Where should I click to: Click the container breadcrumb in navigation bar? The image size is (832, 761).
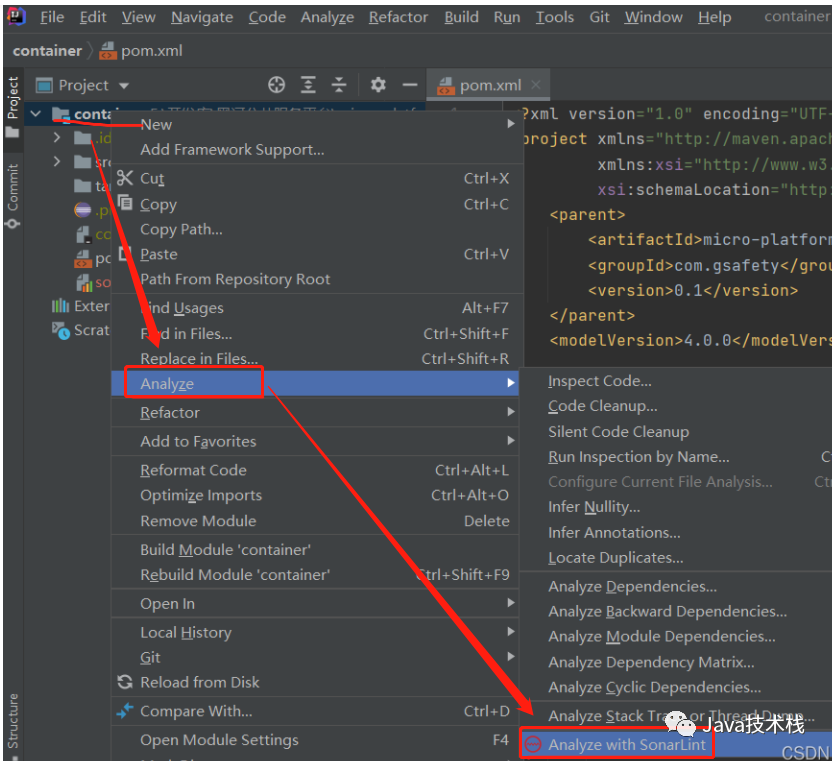47,51
